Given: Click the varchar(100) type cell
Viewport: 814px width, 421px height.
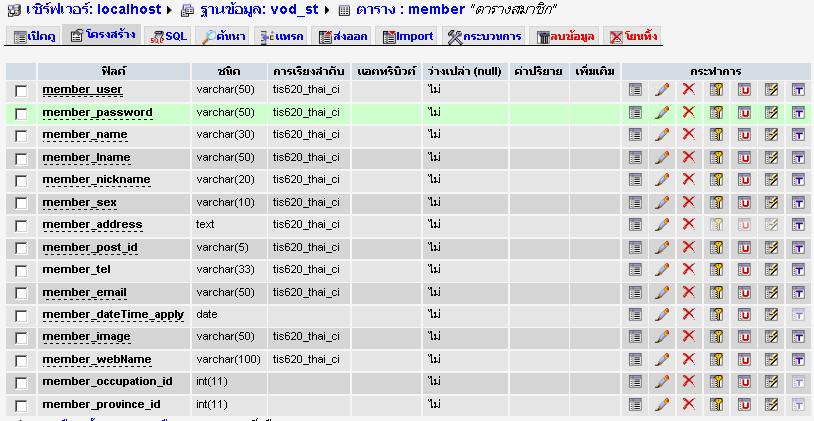Looking at the screenshot, I should pyautogui.click(x=228, y=359).
